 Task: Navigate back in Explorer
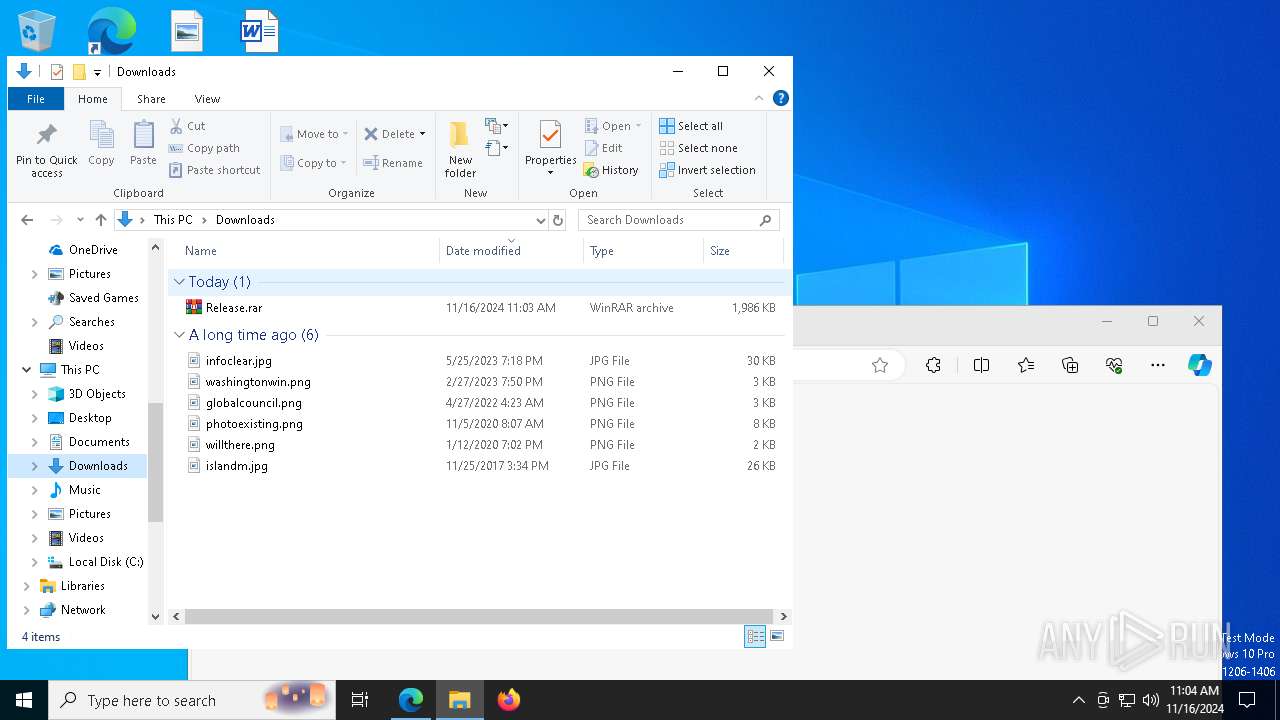[27, 220]
